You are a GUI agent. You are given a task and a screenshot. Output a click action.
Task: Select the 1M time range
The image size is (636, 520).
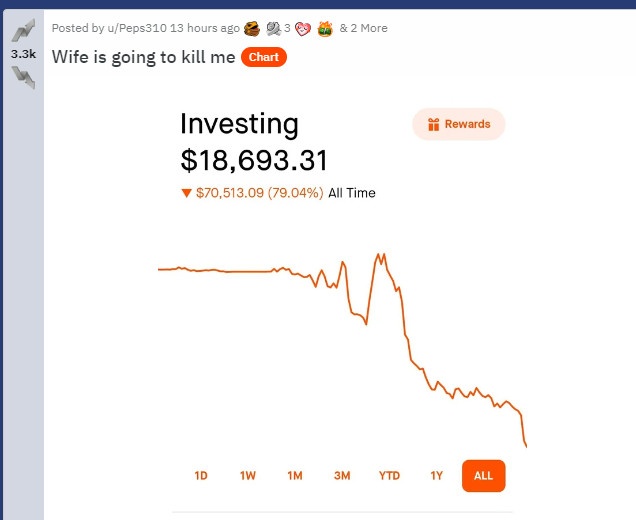[x=295, y=476]
